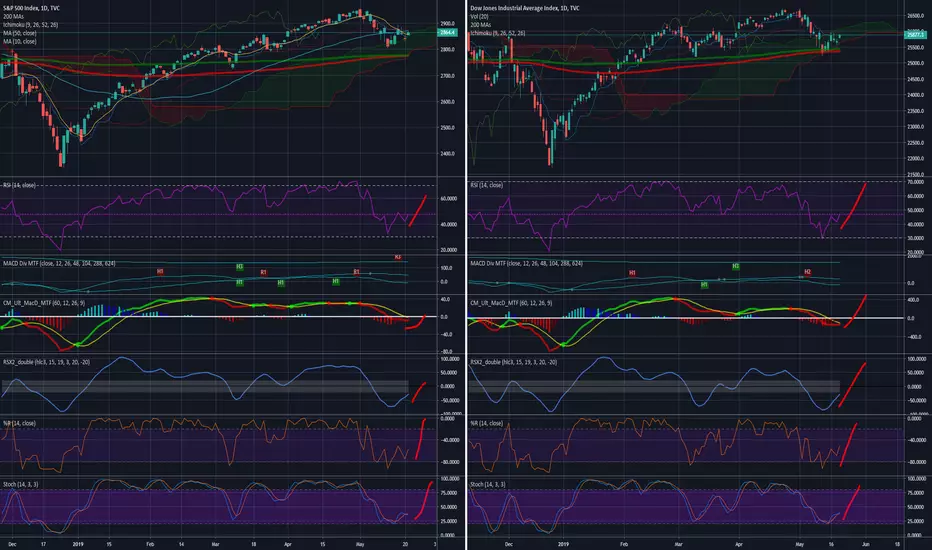Viewport: 932px width, 550px height.
Task: Click the Feb date on S&P time axis
Action: point(150,544)
